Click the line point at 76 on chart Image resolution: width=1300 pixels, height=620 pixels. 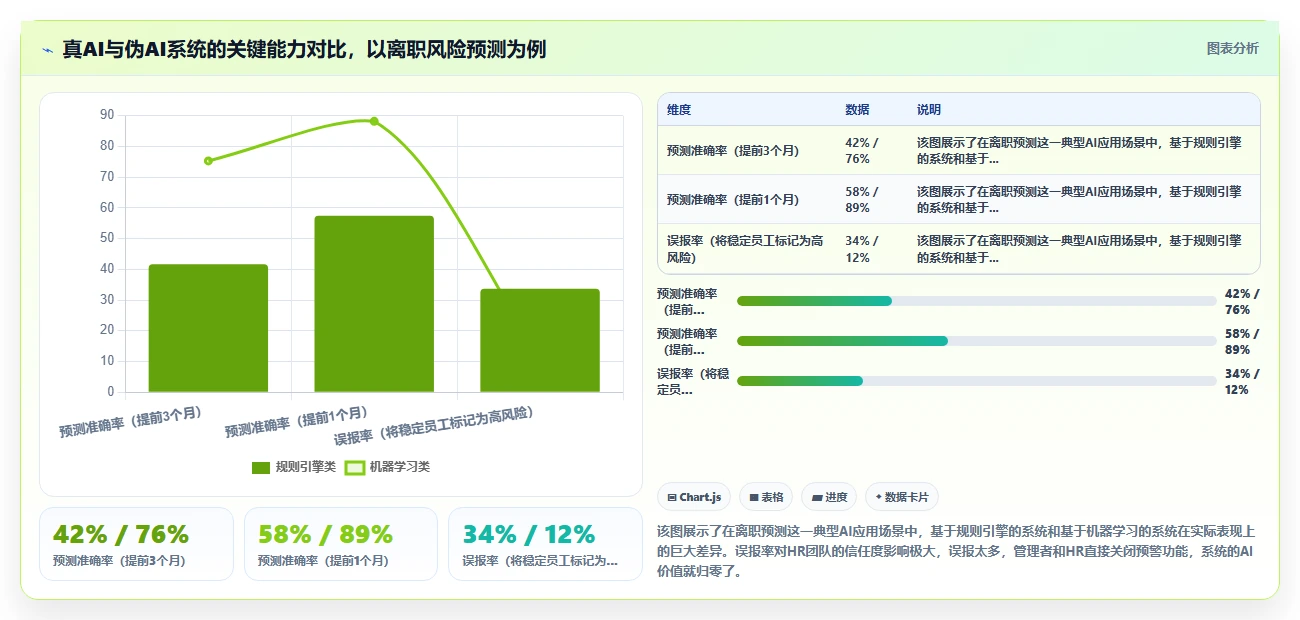(208, 161)
